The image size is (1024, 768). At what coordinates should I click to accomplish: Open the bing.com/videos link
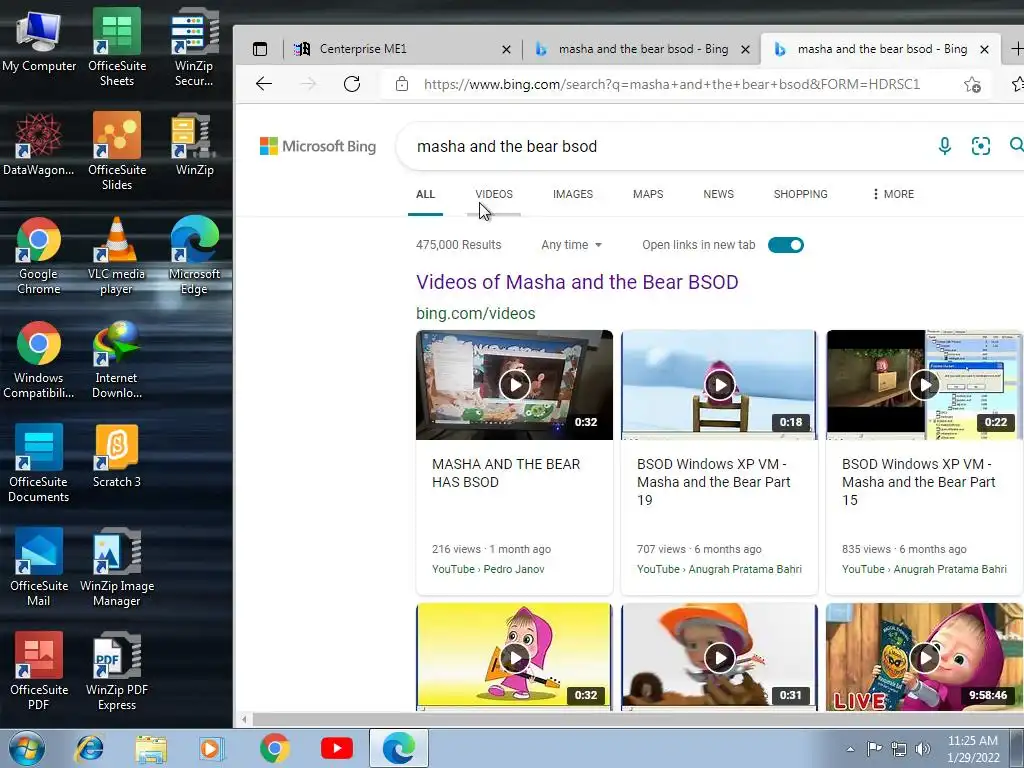(475, 313)
